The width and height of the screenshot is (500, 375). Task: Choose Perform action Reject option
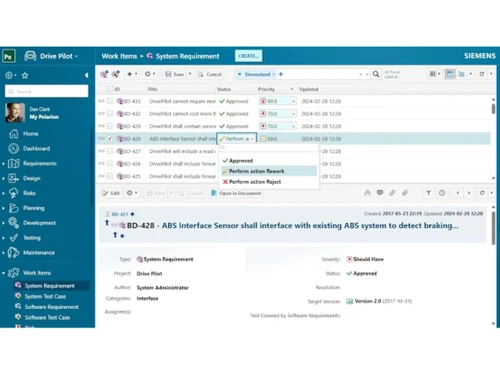[269, 182]
